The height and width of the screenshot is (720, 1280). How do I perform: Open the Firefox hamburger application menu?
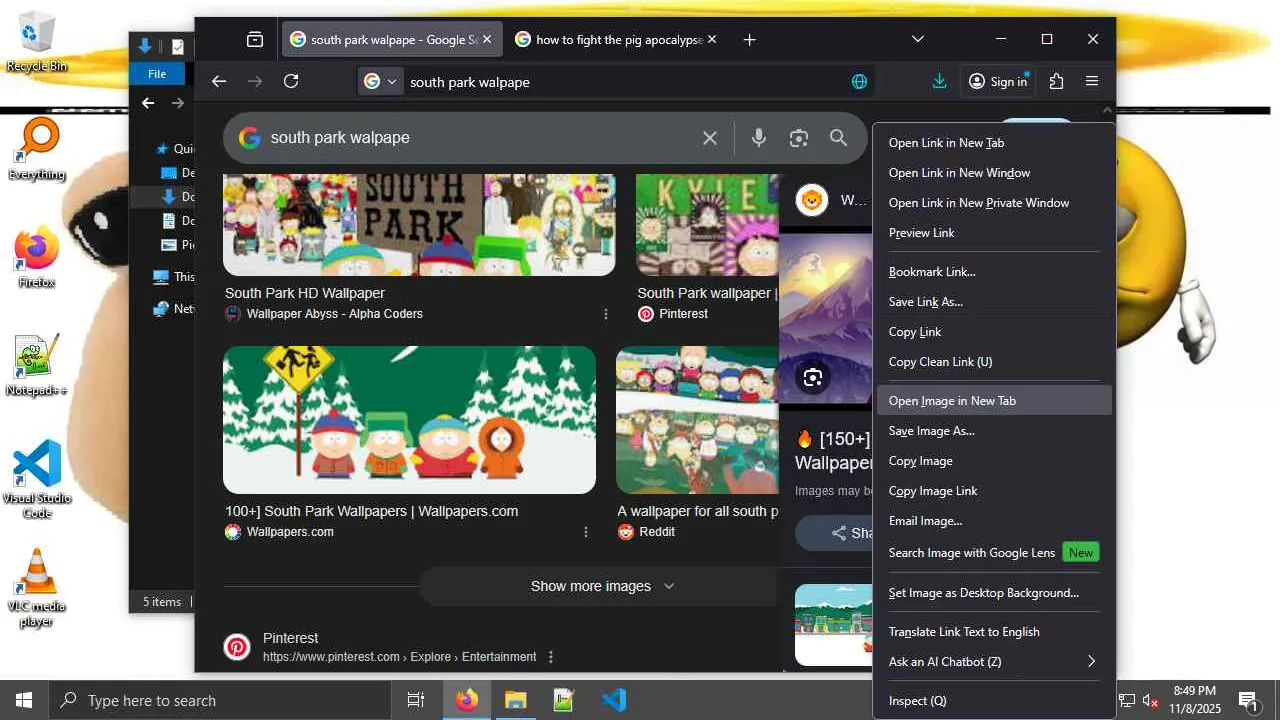[x=1092, y=82]
